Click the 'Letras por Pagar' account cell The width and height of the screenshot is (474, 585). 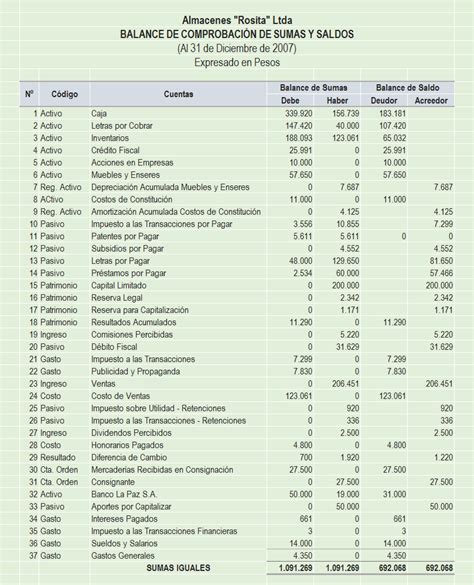point(120,261)
